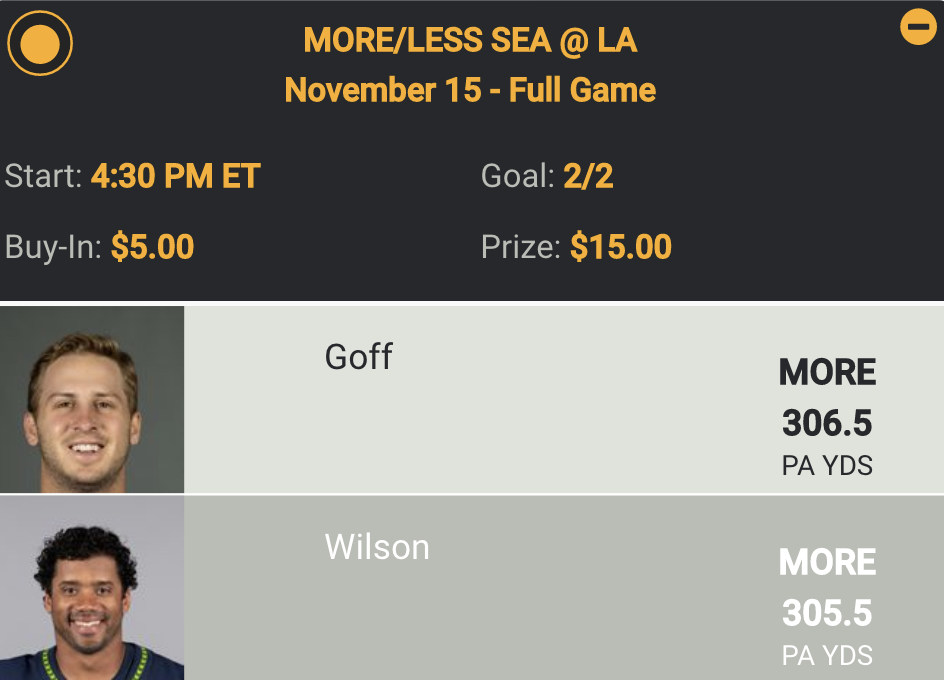Click PA YDS label under 306.5
The width and height of the screenshot is (944, 680).
click(x=827, y=466)
